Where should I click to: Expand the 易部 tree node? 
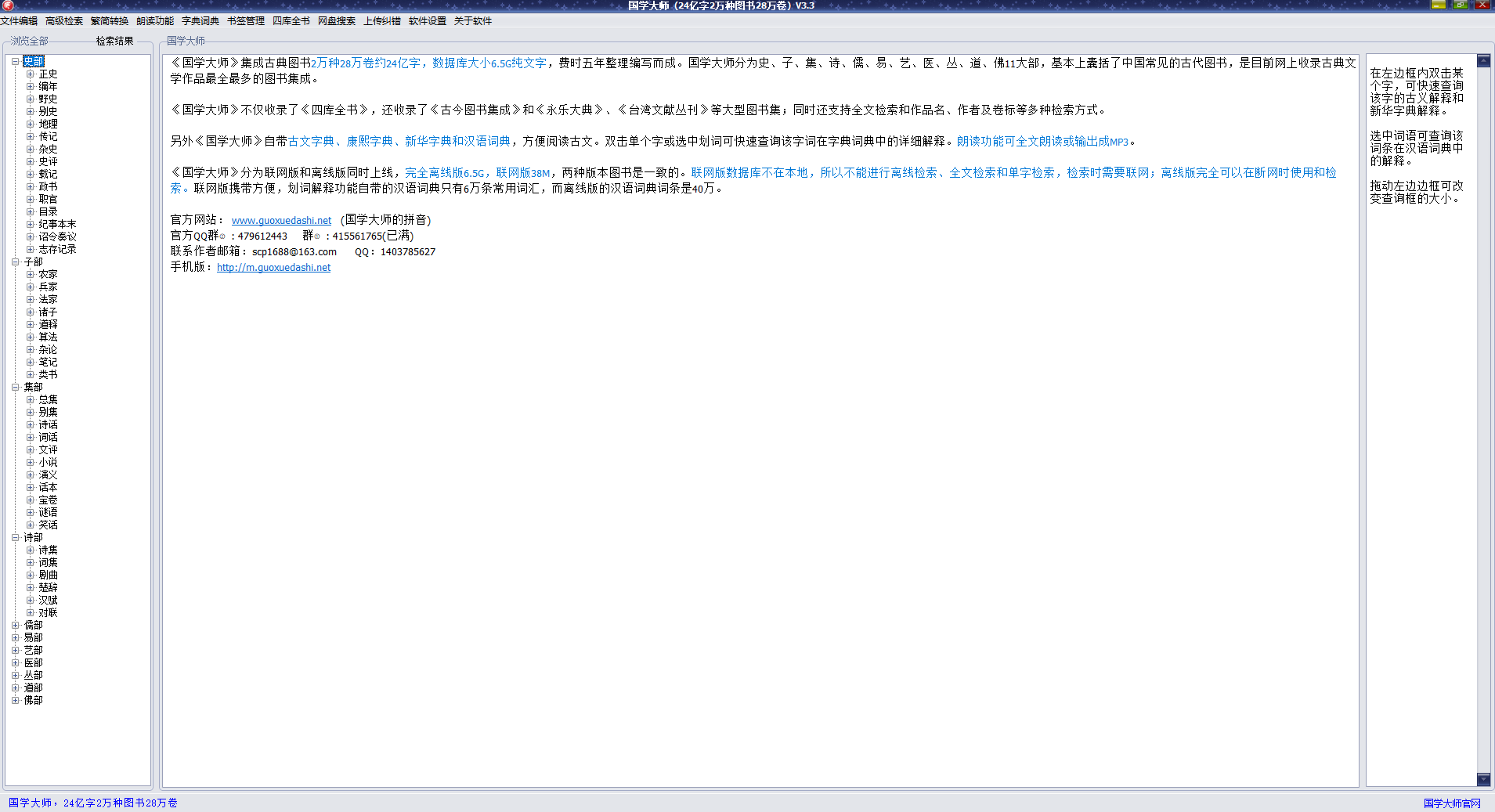click(15, 637)
